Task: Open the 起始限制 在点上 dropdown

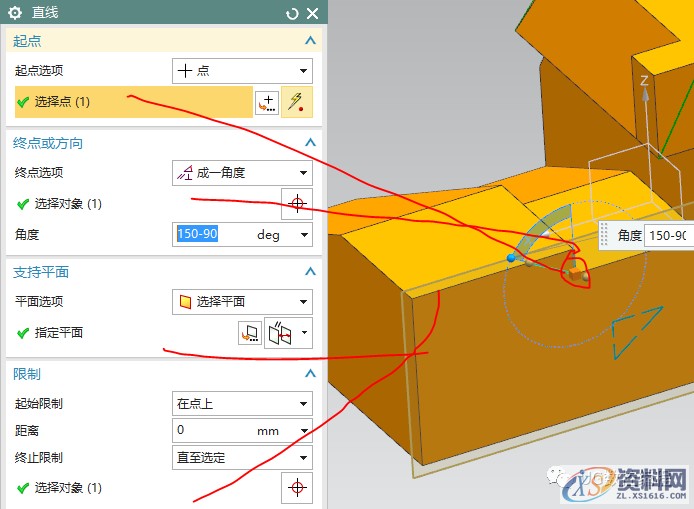Action: coord(242,404)
